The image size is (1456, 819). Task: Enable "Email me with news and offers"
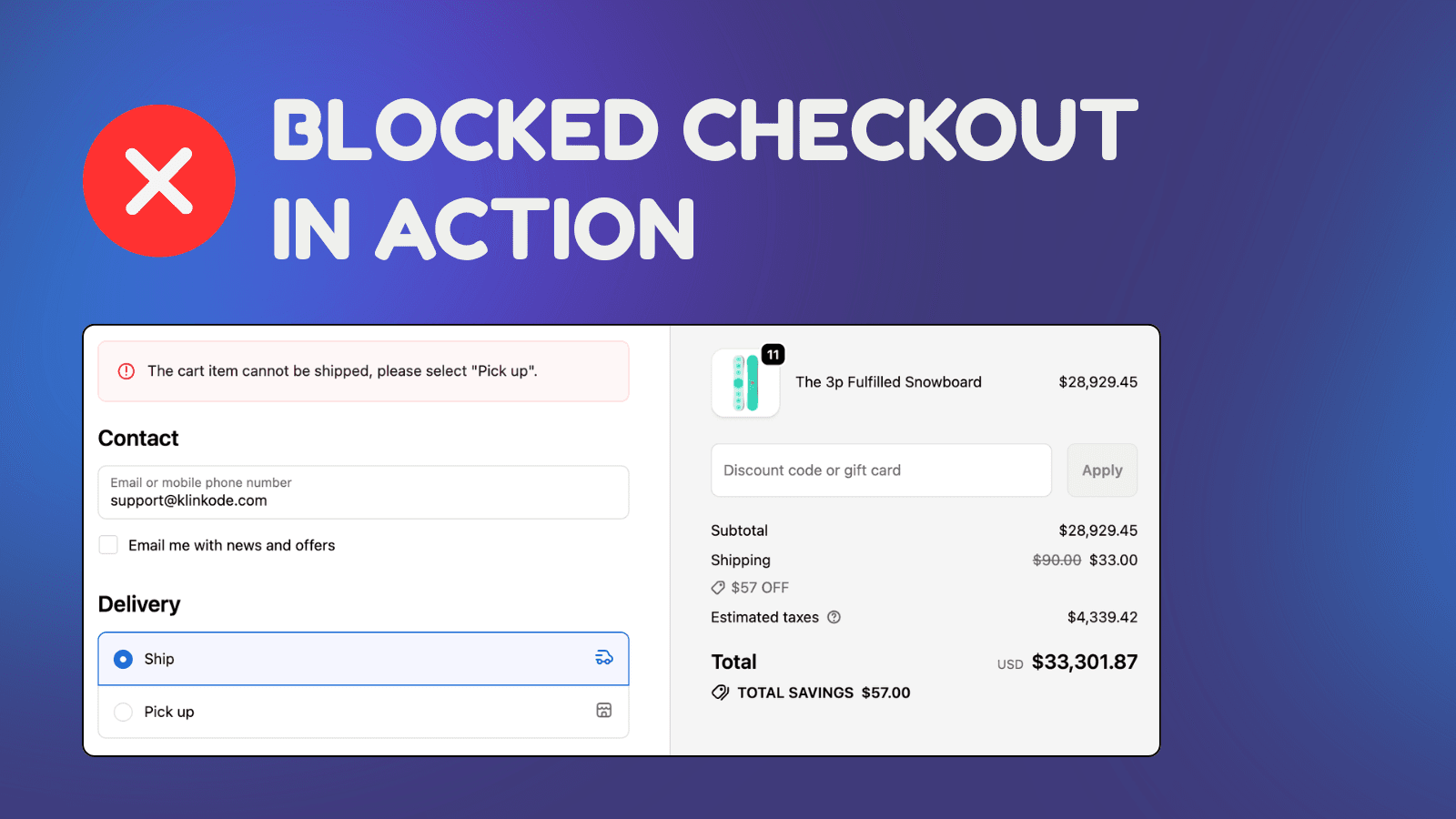pyautogui.click(x=108, y=544)
